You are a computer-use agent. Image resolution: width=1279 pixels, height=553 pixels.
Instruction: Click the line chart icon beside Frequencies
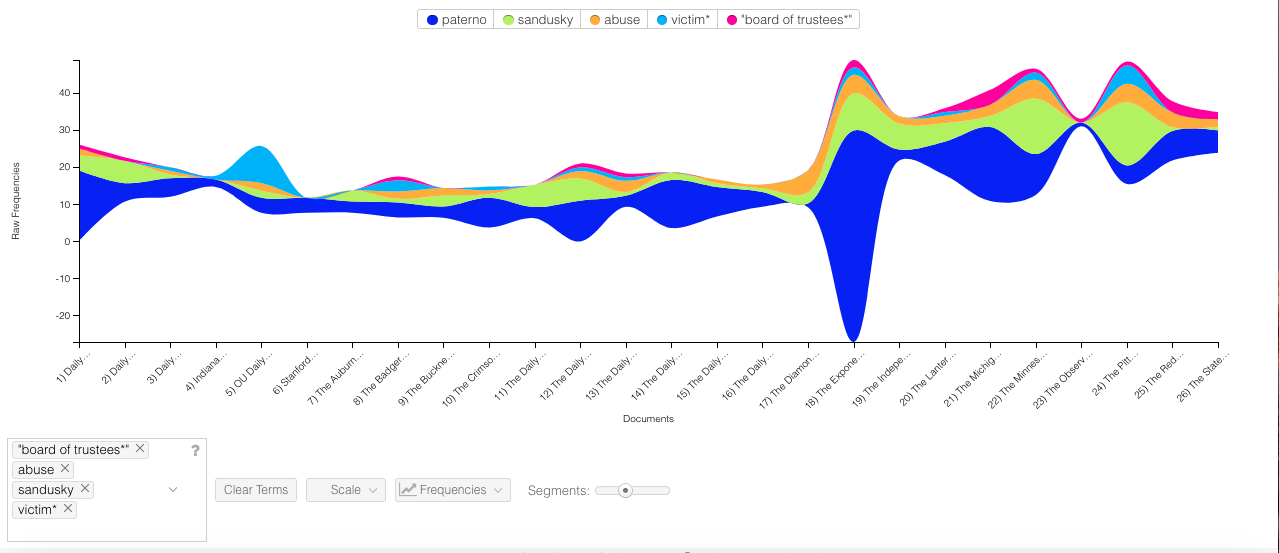407,490
